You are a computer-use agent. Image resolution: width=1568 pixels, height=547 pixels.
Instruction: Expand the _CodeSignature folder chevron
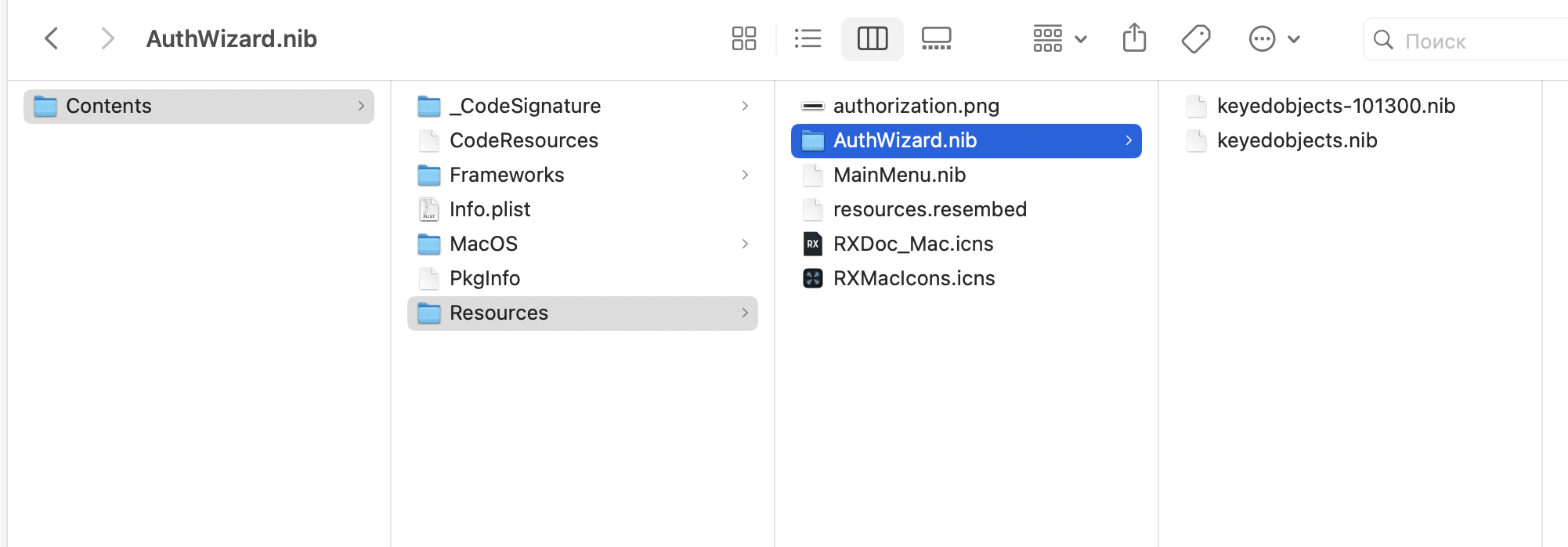click(x=745, y=106)
